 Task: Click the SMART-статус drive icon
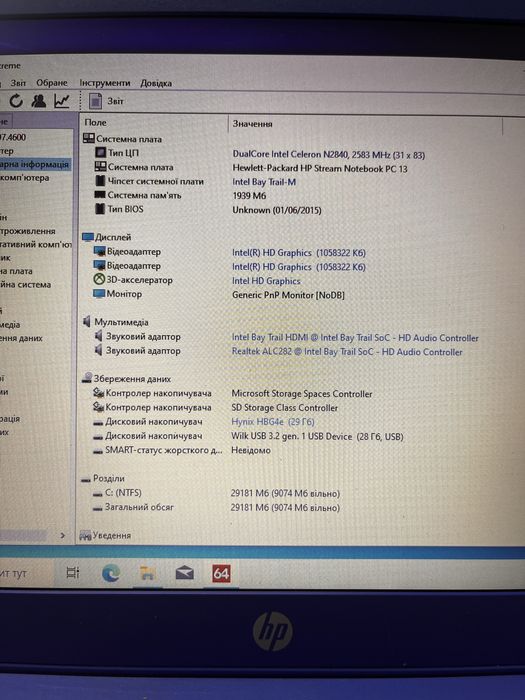(x=98, y=451)
